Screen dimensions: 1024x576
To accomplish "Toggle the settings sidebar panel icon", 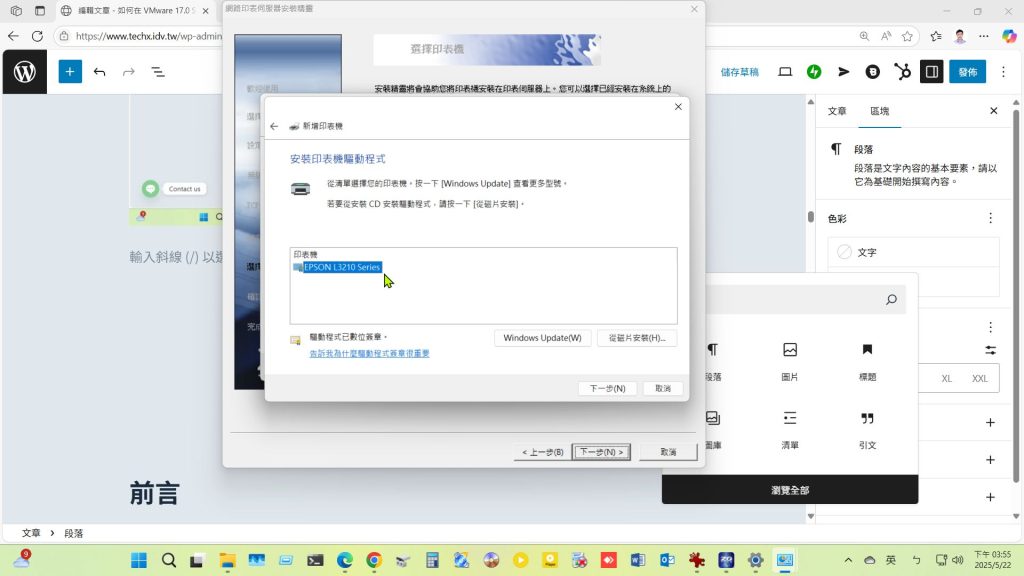I will pyautogui.click(x=931, y=72).
